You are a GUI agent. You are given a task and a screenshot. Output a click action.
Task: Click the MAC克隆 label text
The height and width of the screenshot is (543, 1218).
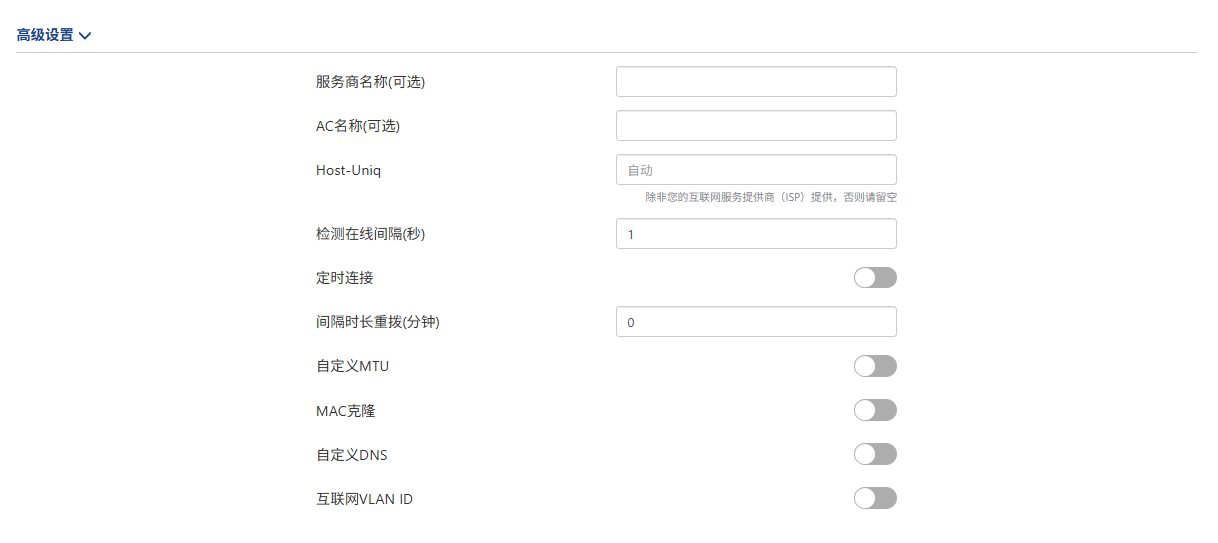click(346, 410)
